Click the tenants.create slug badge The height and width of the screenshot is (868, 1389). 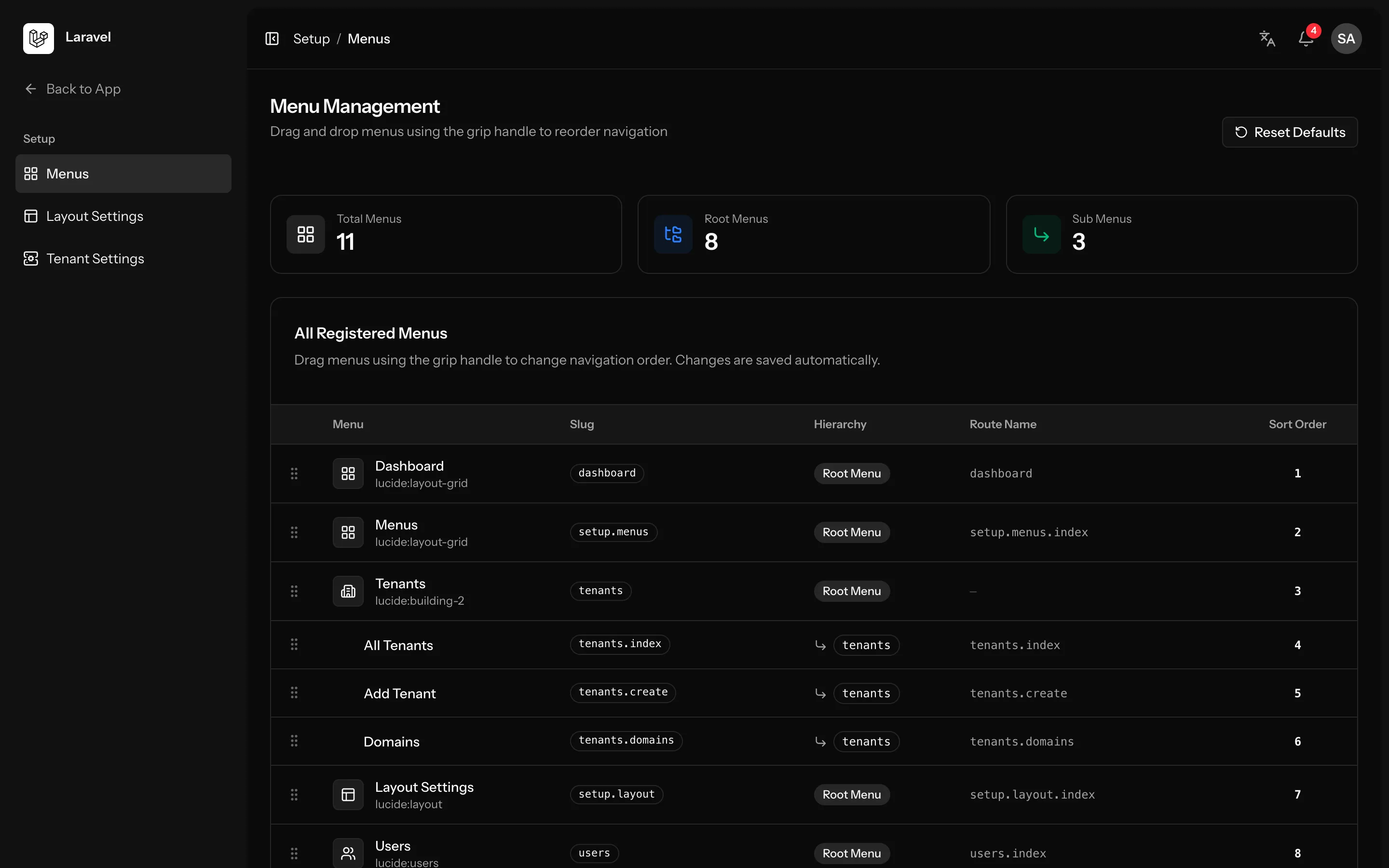pyautogui.click(x=623, y=692)
